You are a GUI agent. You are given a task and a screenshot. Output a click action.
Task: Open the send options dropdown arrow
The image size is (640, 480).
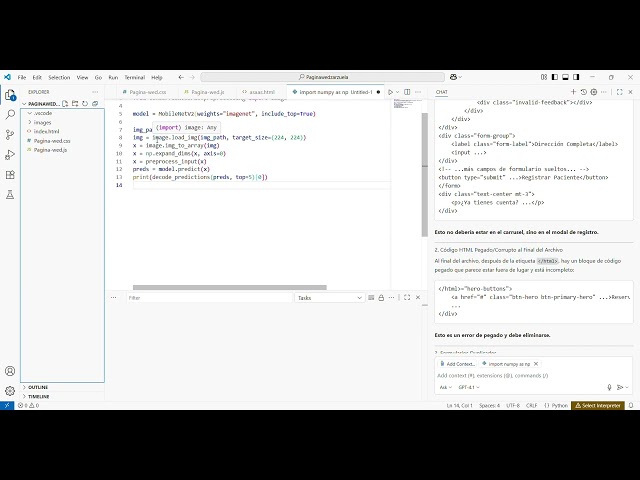coord(627,387)
